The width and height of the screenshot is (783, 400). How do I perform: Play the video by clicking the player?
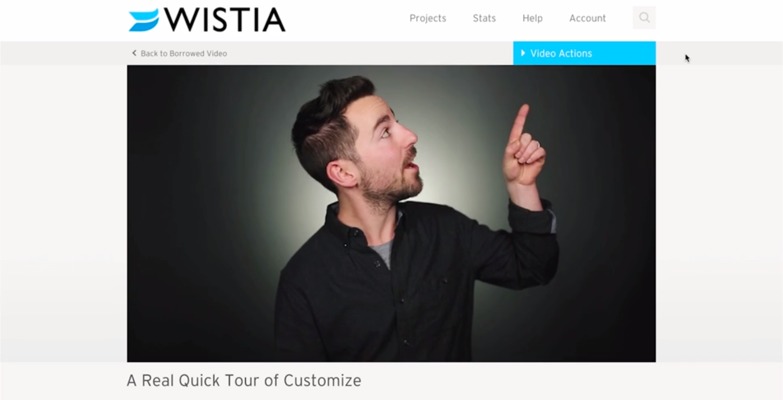pyautogui.click(x=392, y=213)
